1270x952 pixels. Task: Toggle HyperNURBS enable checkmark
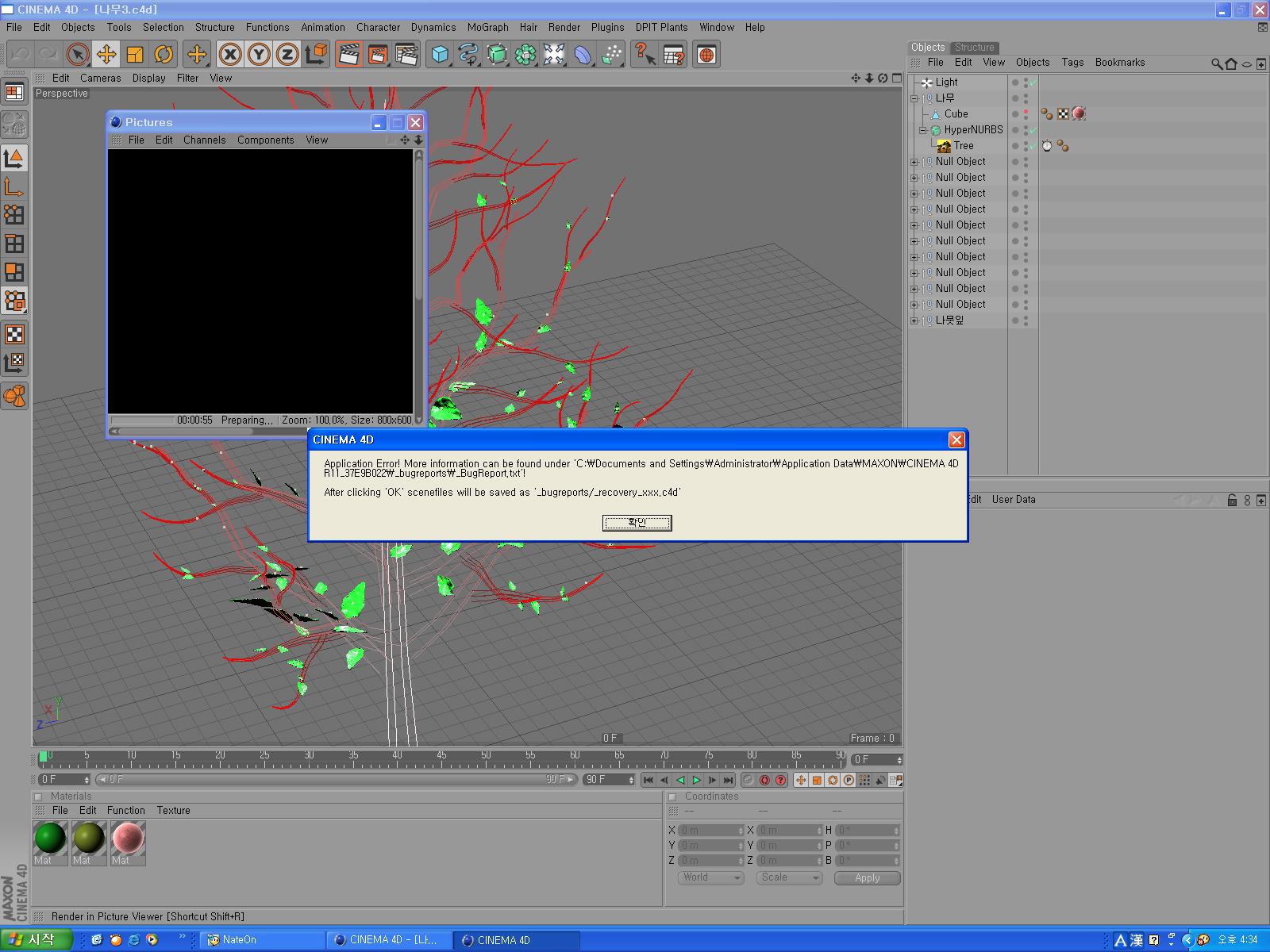pos(1033,130)
